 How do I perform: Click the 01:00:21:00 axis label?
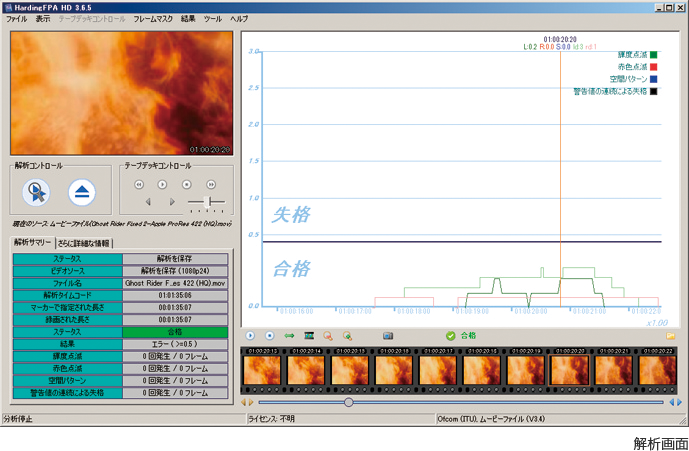[x=590, y=312]
